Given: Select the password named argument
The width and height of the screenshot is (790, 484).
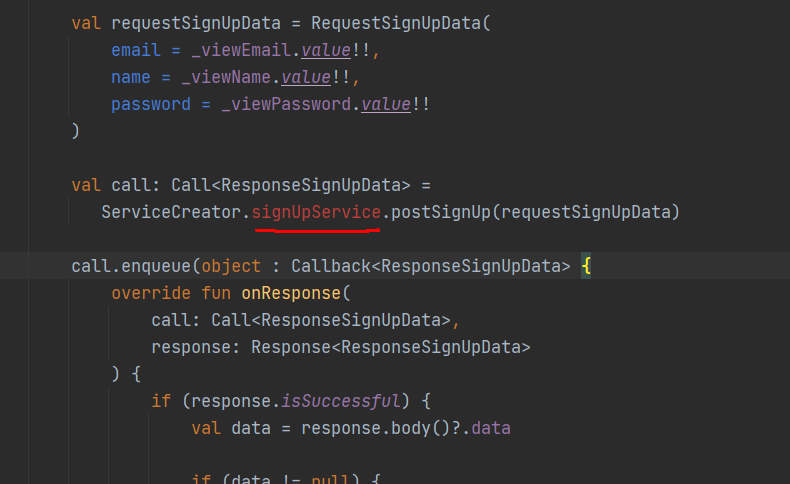Looking at the screenshot, I should pyautogui.click(x=151, y=104).
